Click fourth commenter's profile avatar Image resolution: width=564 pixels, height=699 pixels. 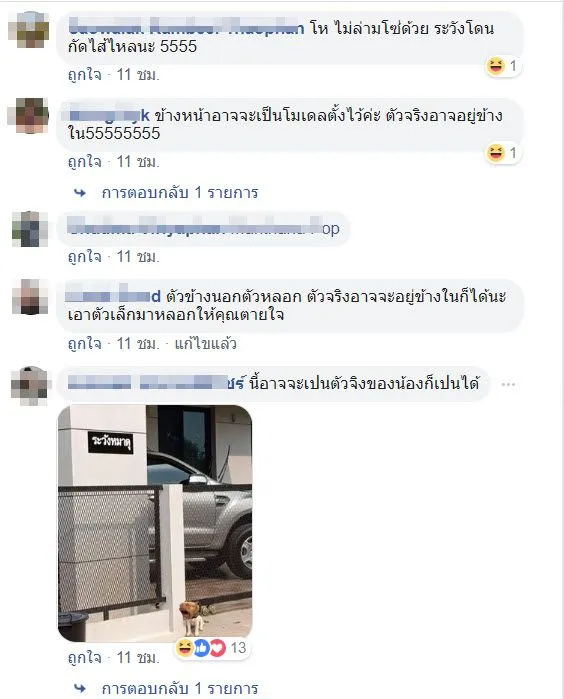[29, 297]
